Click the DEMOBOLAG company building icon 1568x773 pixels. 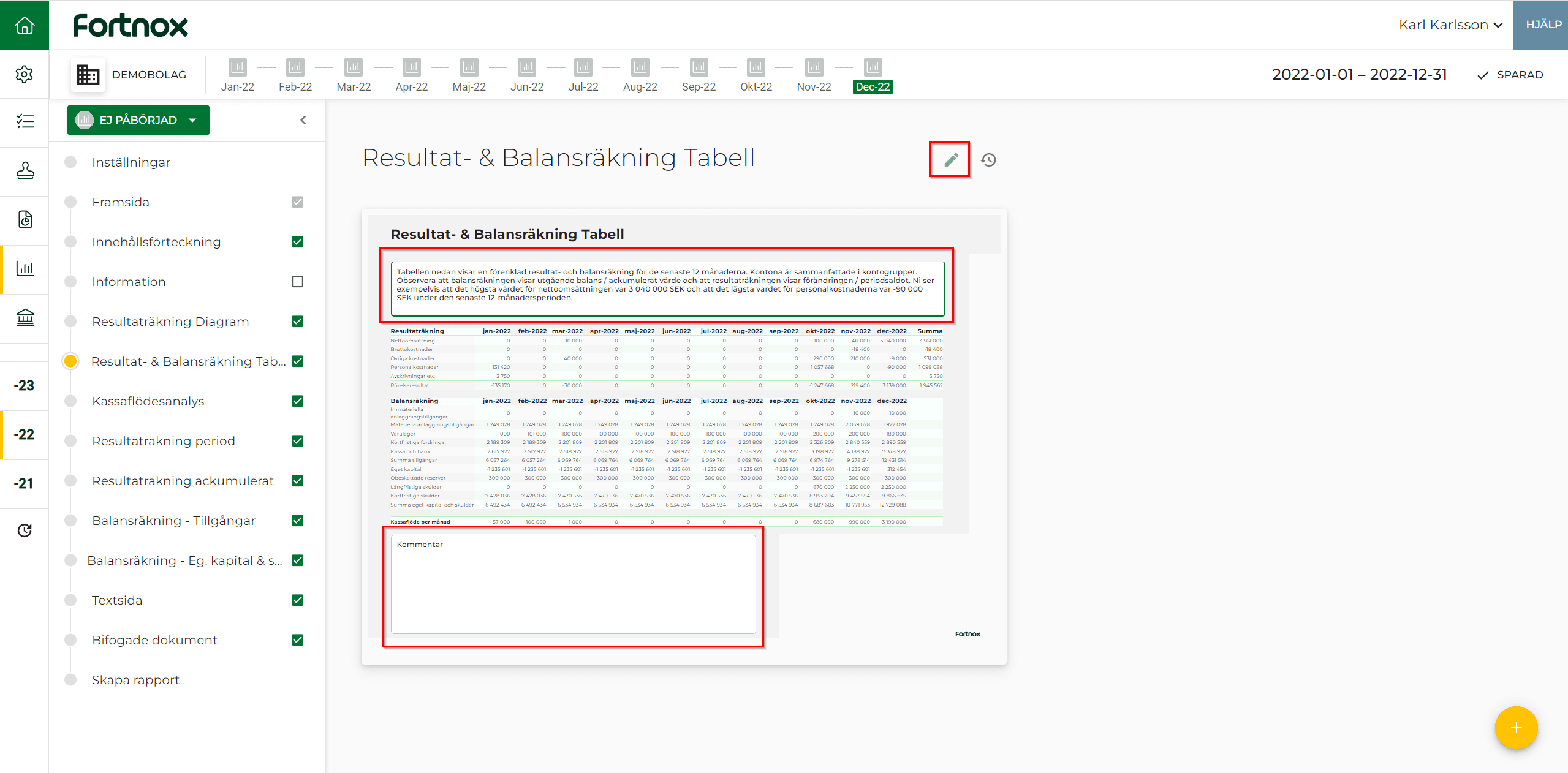click(x=88, y=75)
